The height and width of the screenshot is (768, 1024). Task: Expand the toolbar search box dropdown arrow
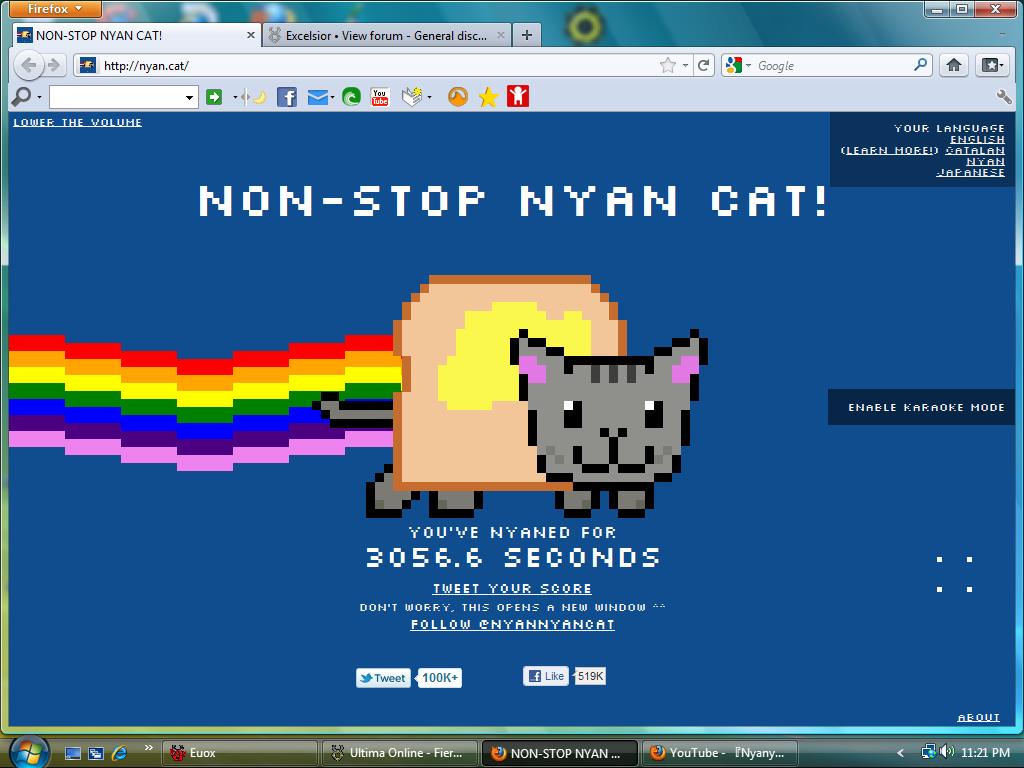(x=189, y=97)
